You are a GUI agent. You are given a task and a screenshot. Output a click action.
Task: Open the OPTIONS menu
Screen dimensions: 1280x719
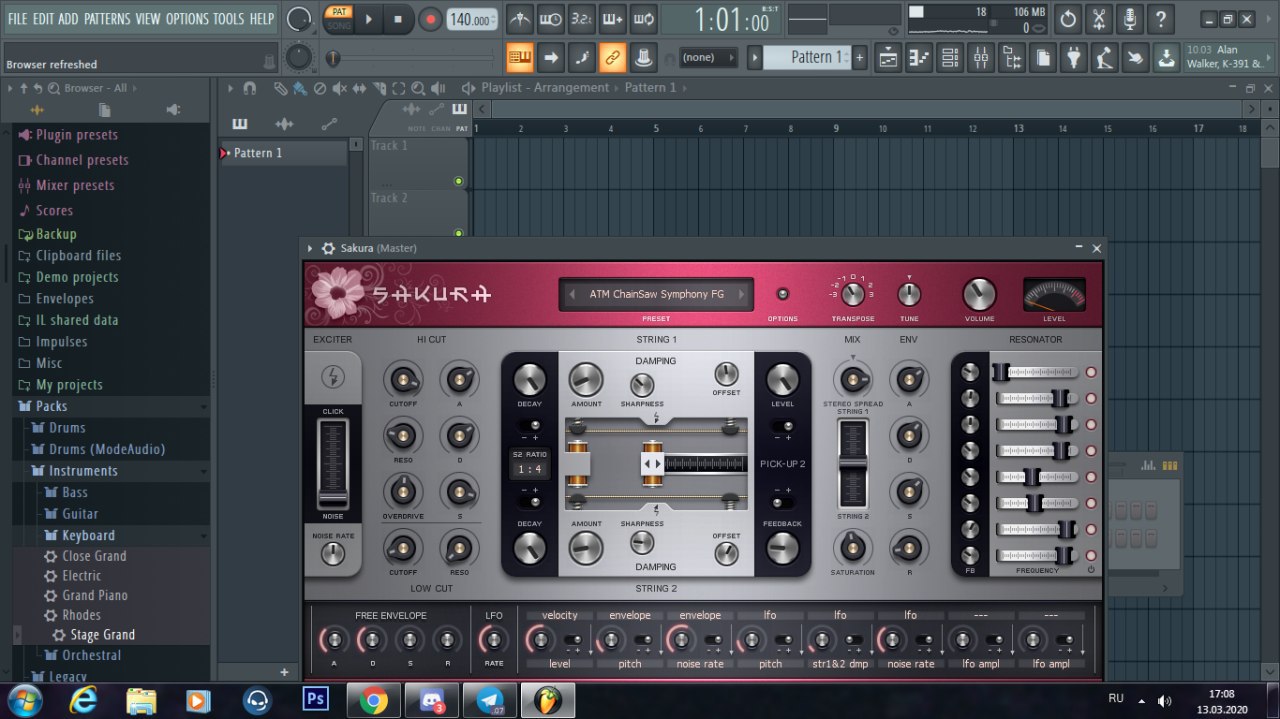click(187, 19)
